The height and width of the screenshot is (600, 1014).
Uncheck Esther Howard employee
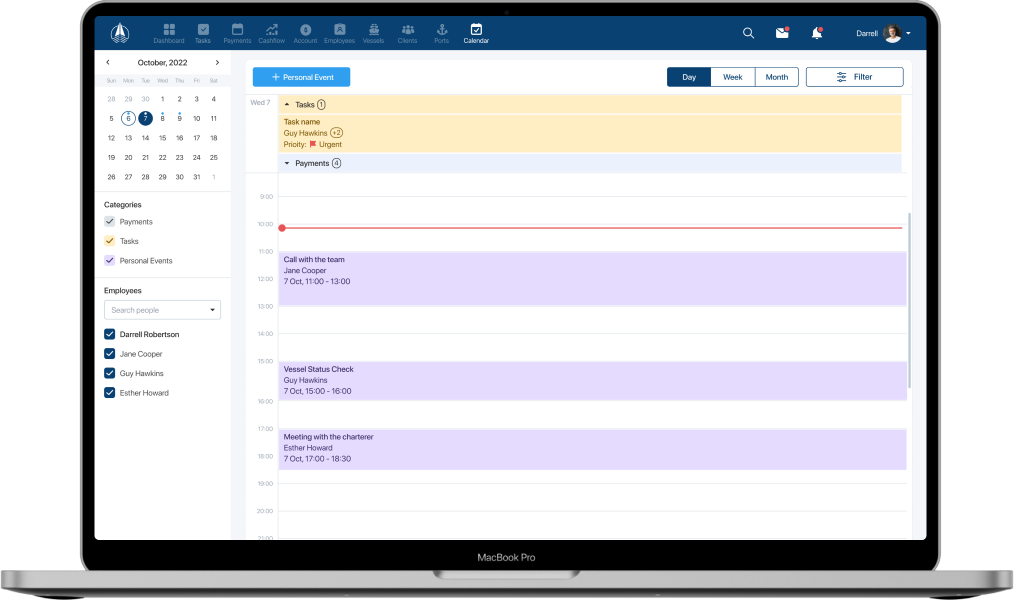click(109, 392)
